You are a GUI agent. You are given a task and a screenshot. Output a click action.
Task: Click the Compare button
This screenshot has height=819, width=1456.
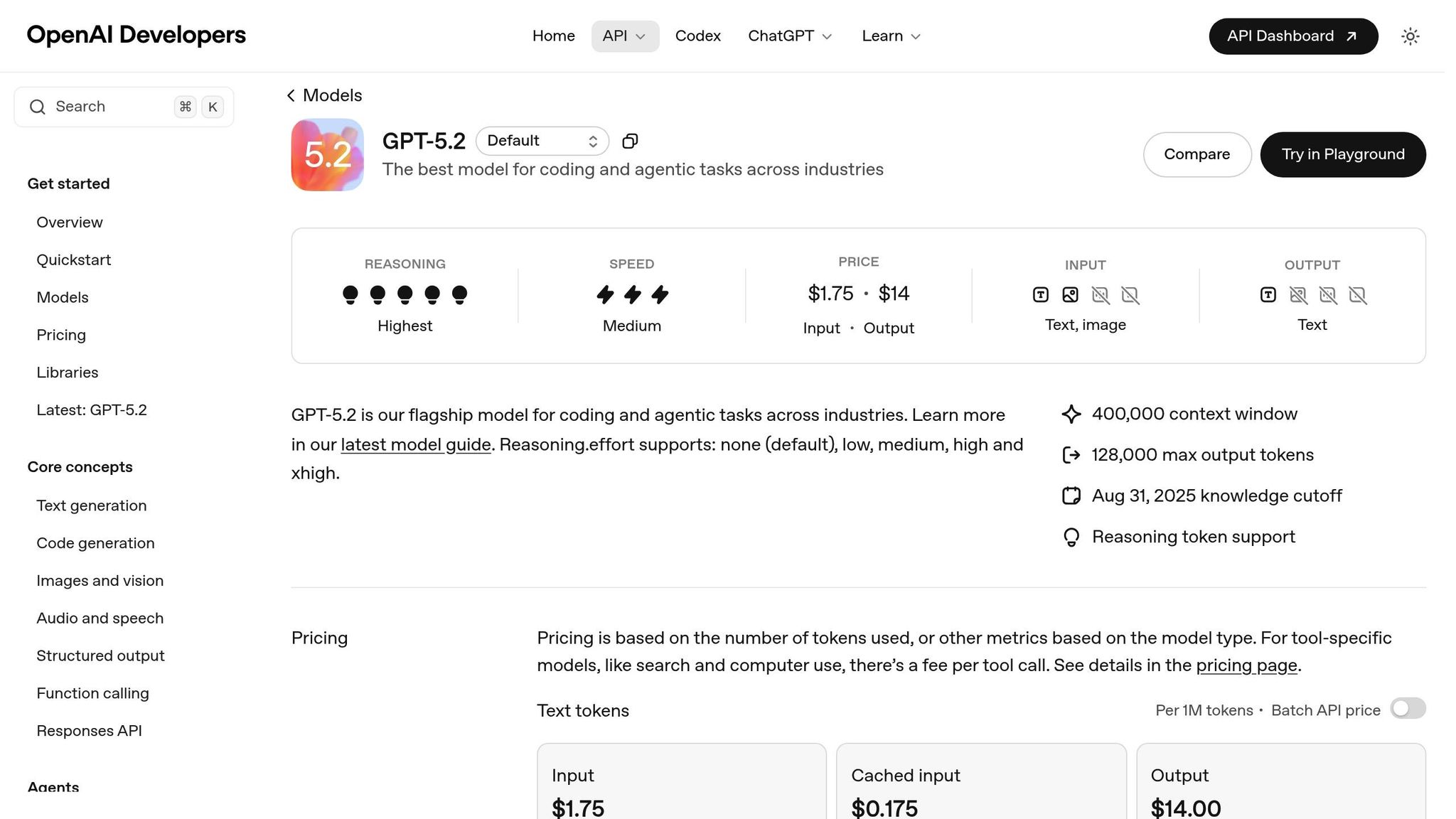1197,154
